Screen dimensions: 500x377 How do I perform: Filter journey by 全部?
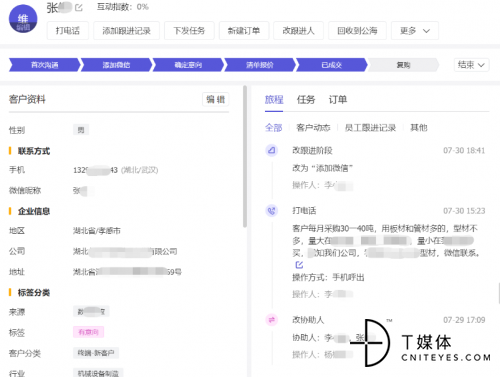tap(273, 128)
